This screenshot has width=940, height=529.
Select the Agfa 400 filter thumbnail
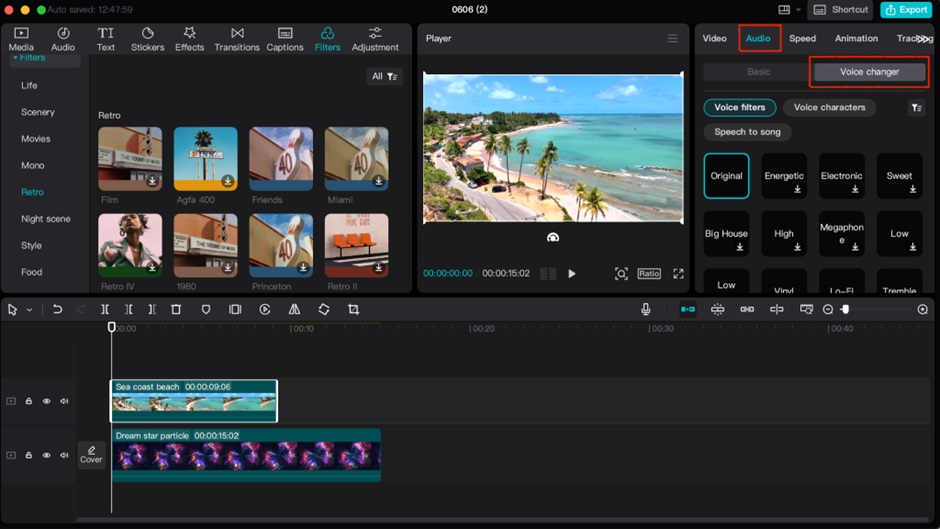click(x=205, y=158)
